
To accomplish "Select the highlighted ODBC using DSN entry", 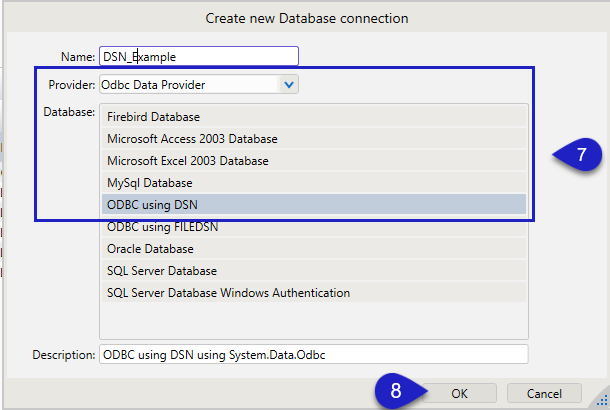I will [313, 204].
